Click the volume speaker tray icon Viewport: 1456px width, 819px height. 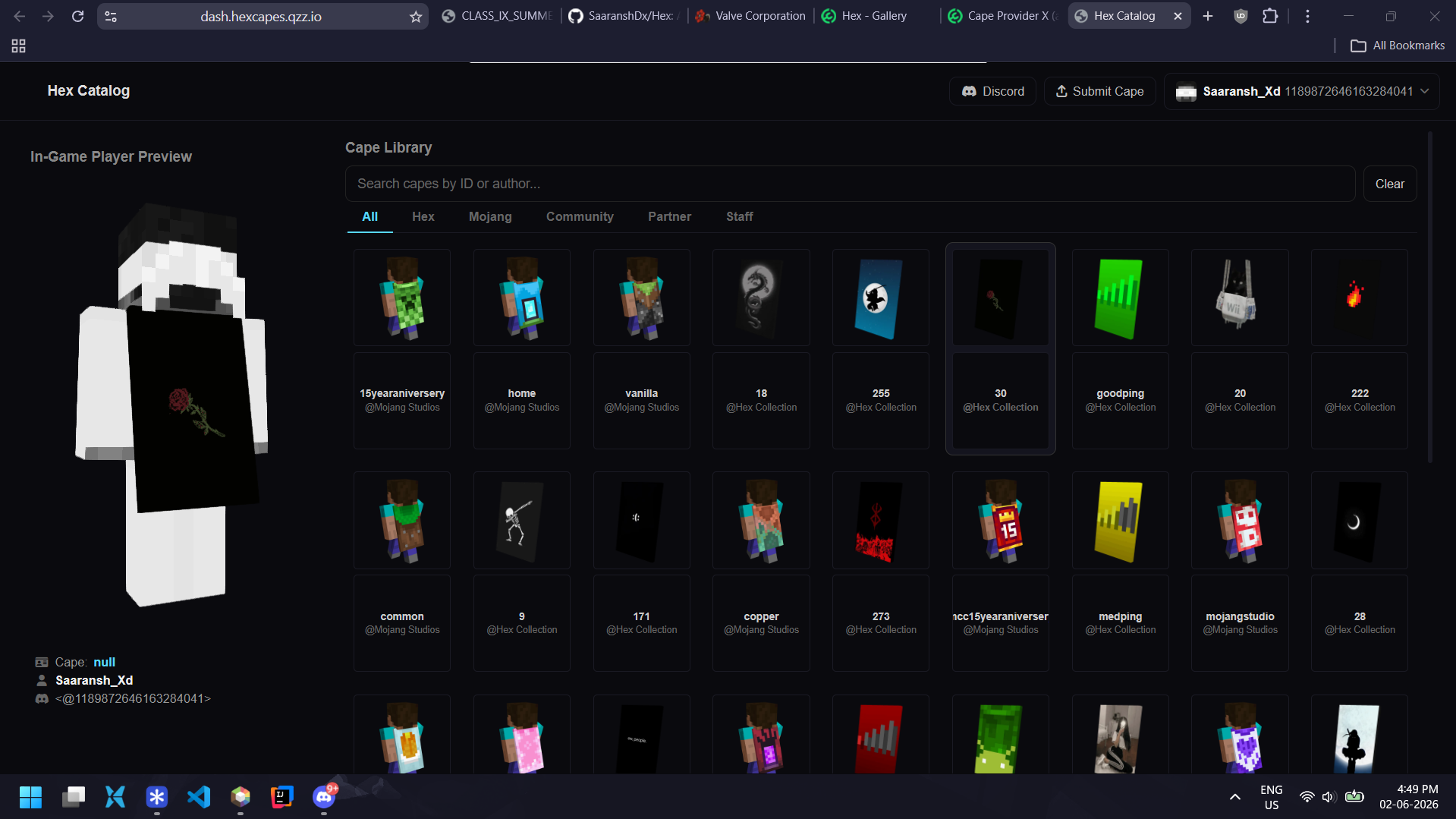1329,797
